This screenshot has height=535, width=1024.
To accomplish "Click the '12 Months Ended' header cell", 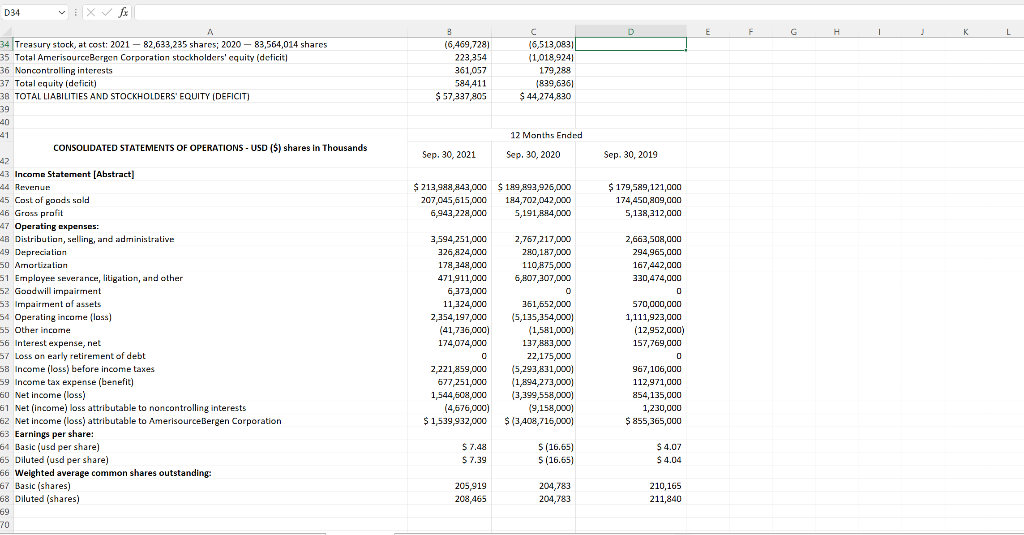I will click(546, 135).
